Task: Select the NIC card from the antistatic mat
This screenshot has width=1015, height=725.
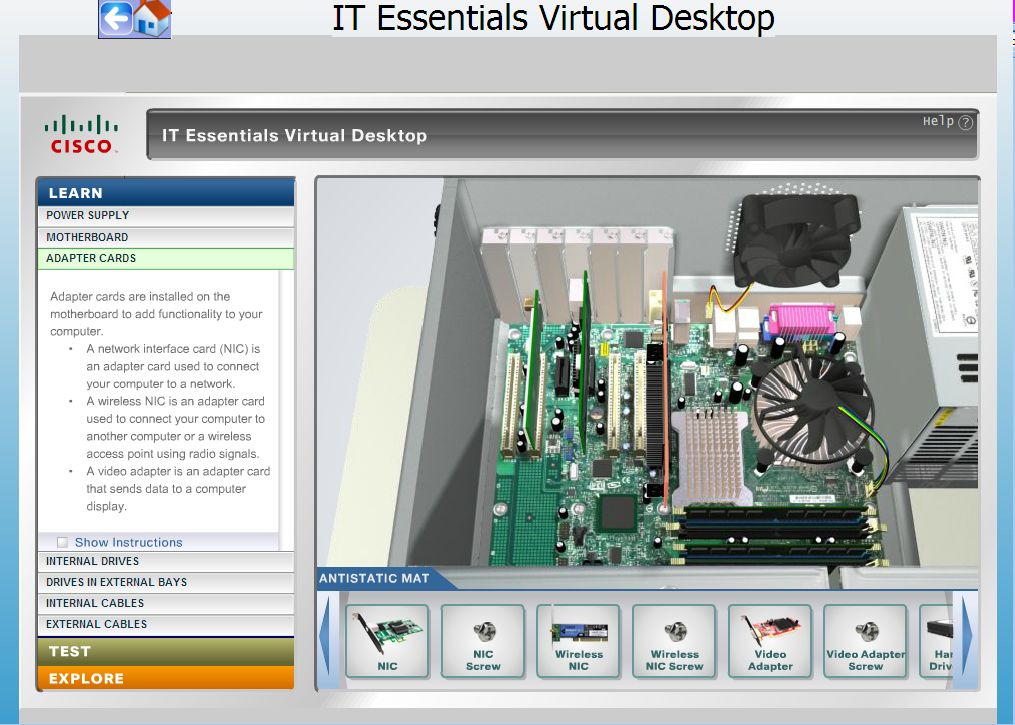Action: 387,641
